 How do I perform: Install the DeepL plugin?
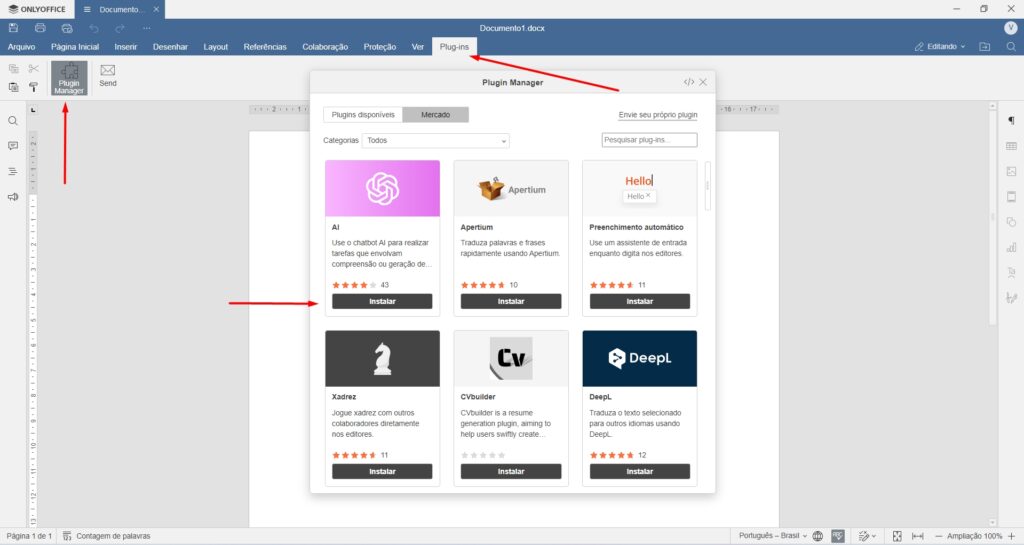pyautogui.click(x=640, y=471)
